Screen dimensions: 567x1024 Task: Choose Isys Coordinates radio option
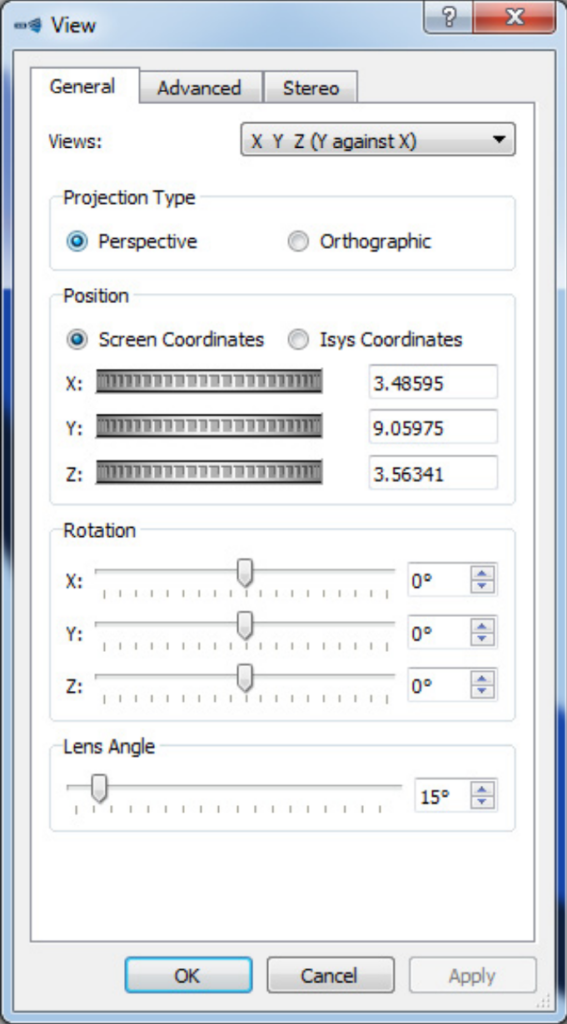pos(299,340)
